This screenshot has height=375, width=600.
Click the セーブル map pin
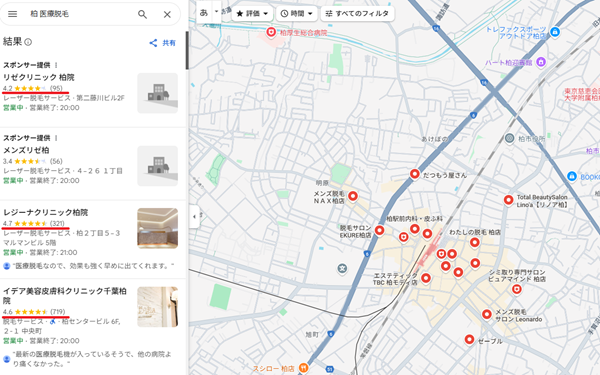point(470,339)
